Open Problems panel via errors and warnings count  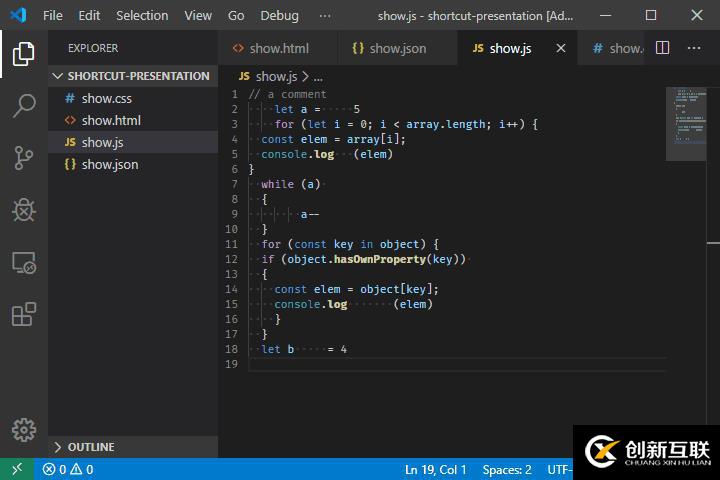(68, 469)
